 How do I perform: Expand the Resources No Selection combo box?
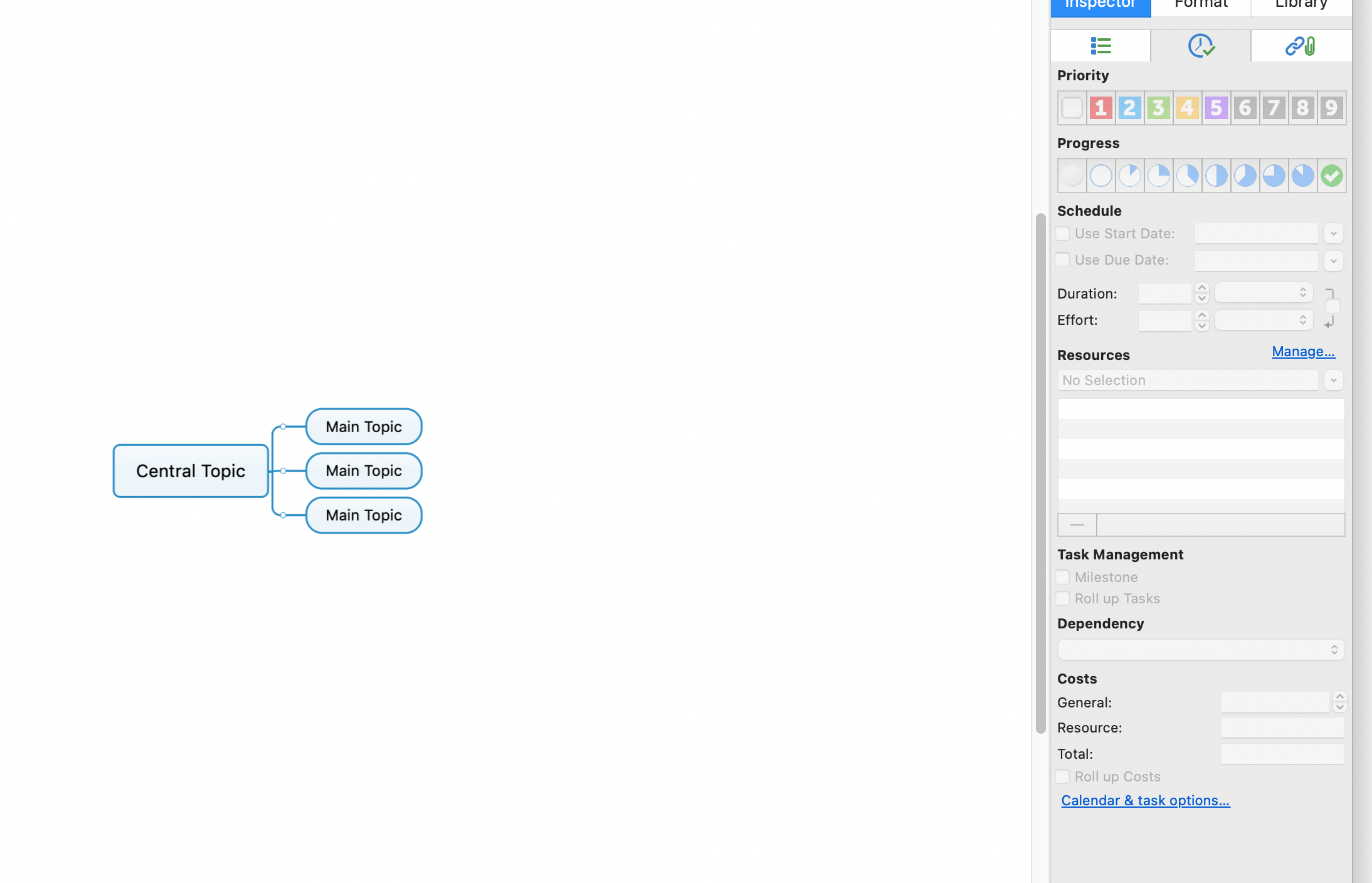[x=1333, y=380]
